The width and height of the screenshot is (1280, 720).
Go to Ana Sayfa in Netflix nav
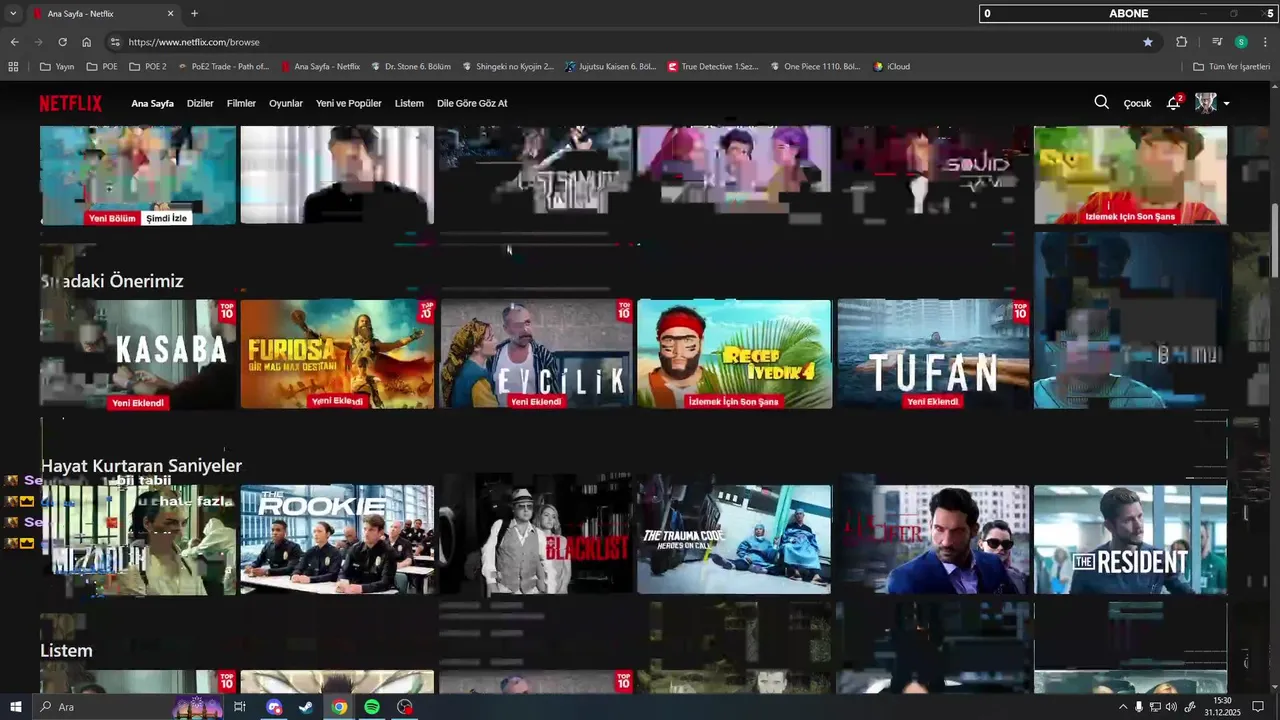152,103
